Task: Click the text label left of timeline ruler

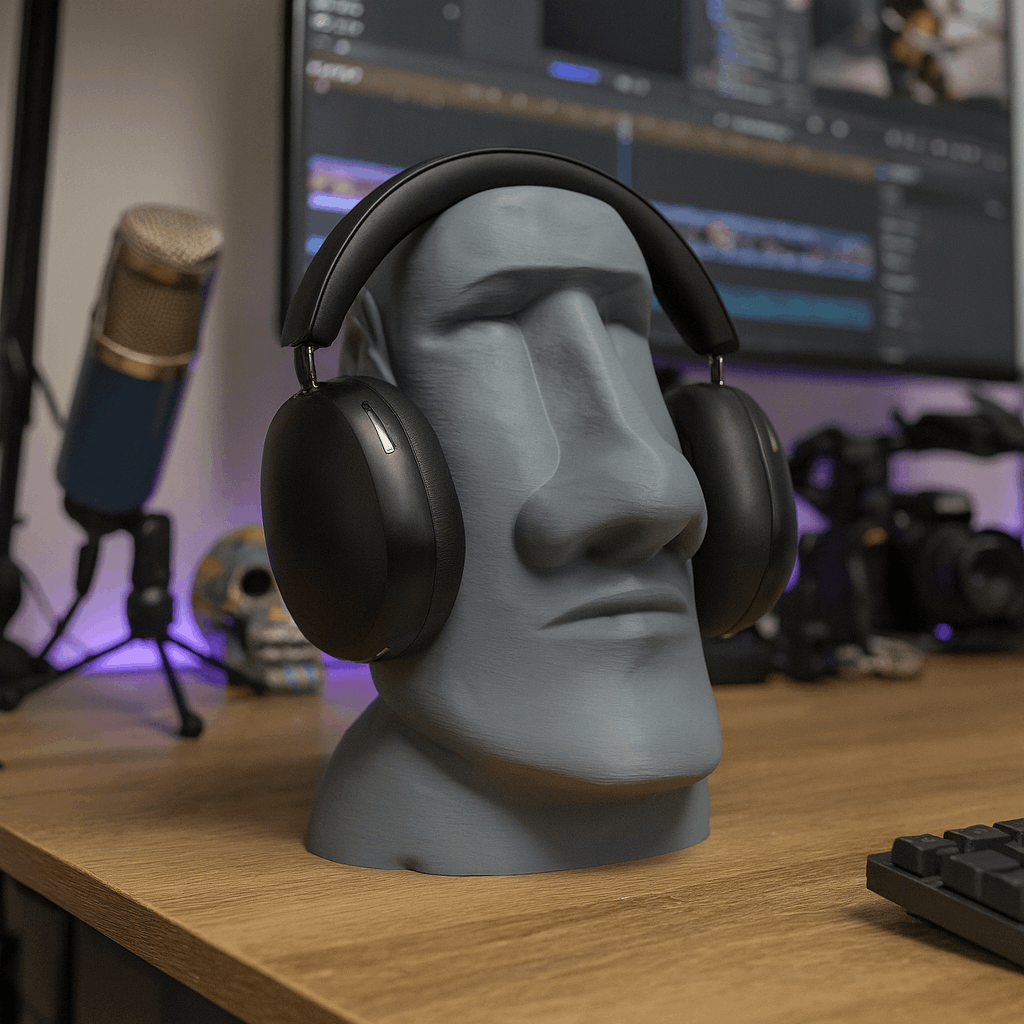Action: (x=334, y=70)
